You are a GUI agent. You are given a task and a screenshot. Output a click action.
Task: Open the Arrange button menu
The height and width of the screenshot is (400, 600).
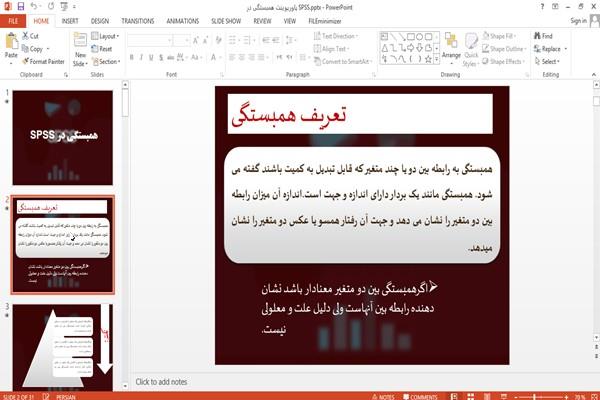click(x=451, y=47)
